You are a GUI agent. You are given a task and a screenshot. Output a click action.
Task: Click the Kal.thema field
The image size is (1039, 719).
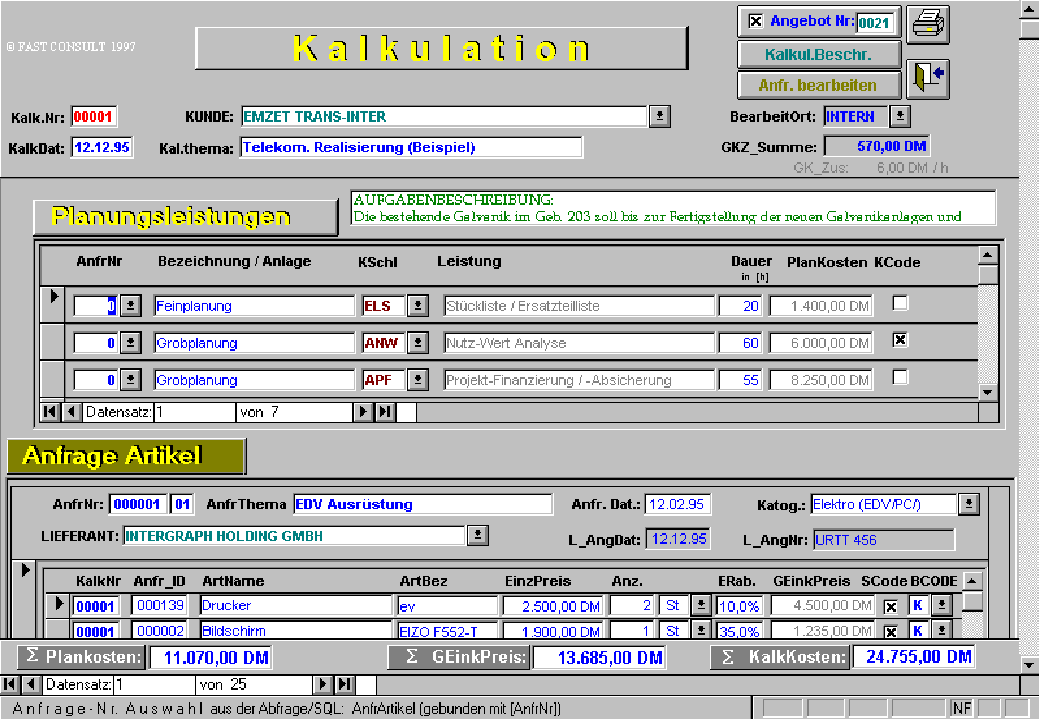point(411,147)
